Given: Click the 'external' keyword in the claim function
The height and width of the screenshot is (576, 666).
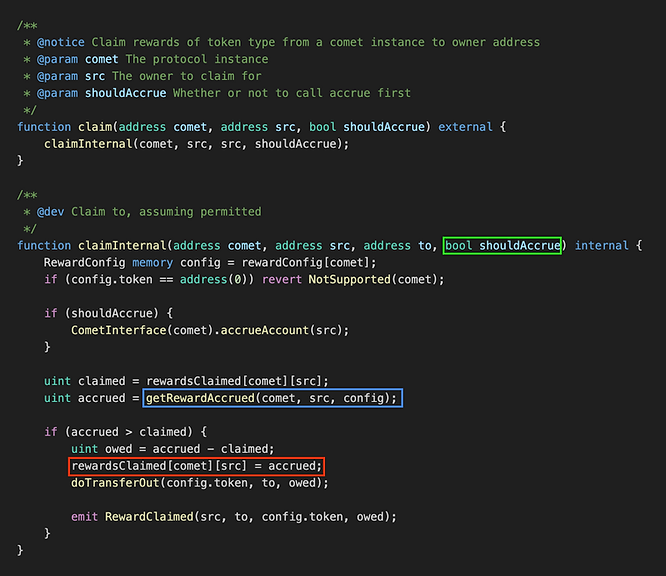Looking at the screenshot, I should pos(465,127).
